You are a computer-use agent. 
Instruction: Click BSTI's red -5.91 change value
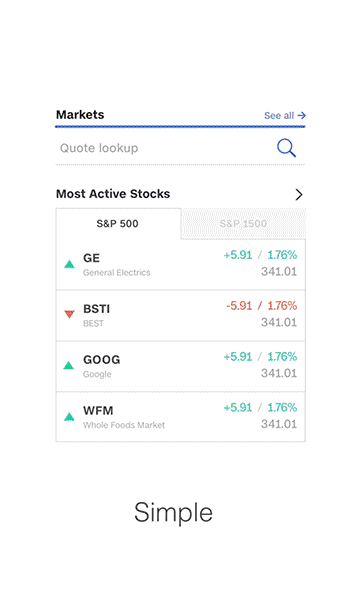pos(239,306)
